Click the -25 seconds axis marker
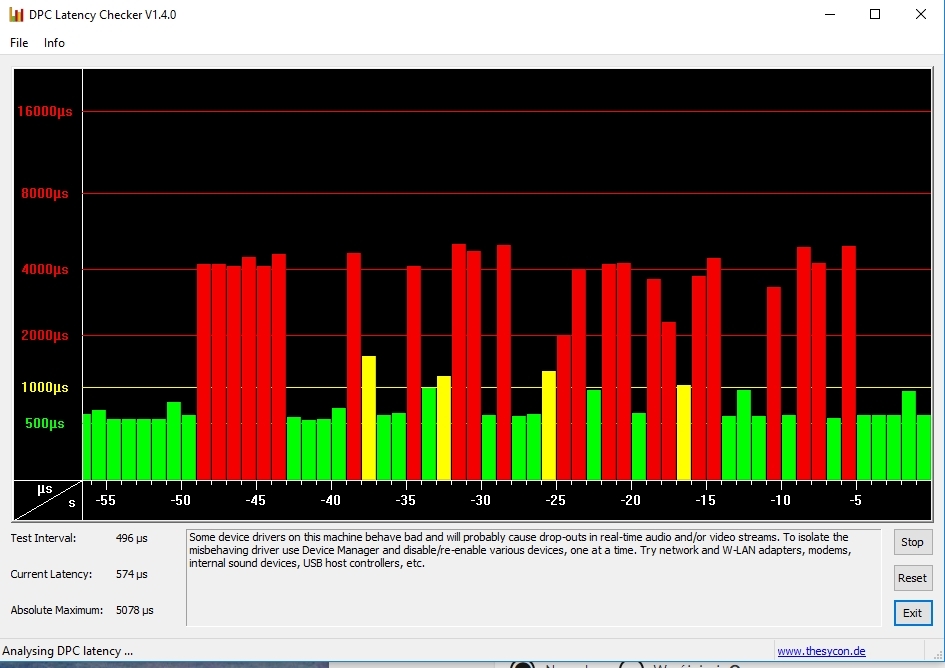The width and height of the screenshot is (945, 668). 555,500
